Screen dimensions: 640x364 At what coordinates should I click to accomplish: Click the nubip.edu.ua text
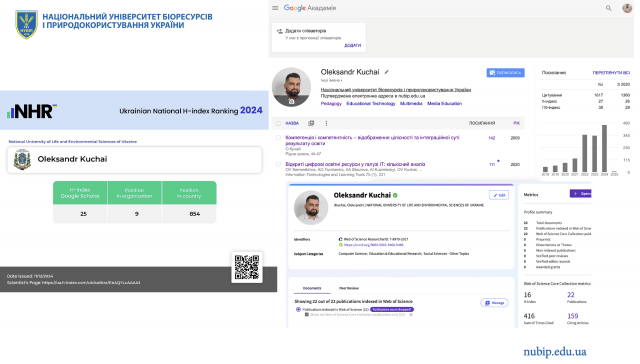pyautogui.click(x=555, y=351)
